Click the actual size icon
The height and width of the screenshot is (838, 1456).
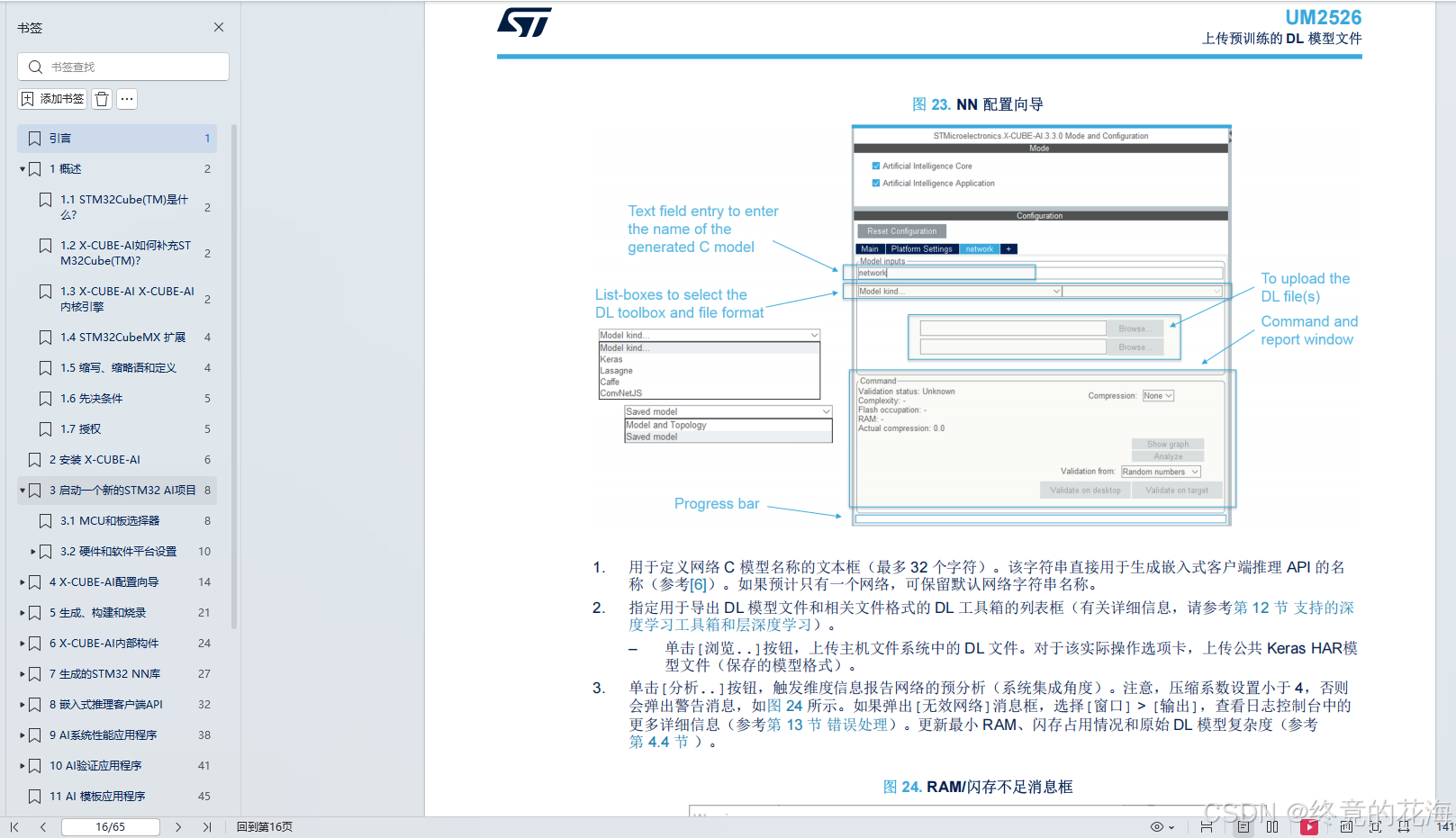[1346, 826]
